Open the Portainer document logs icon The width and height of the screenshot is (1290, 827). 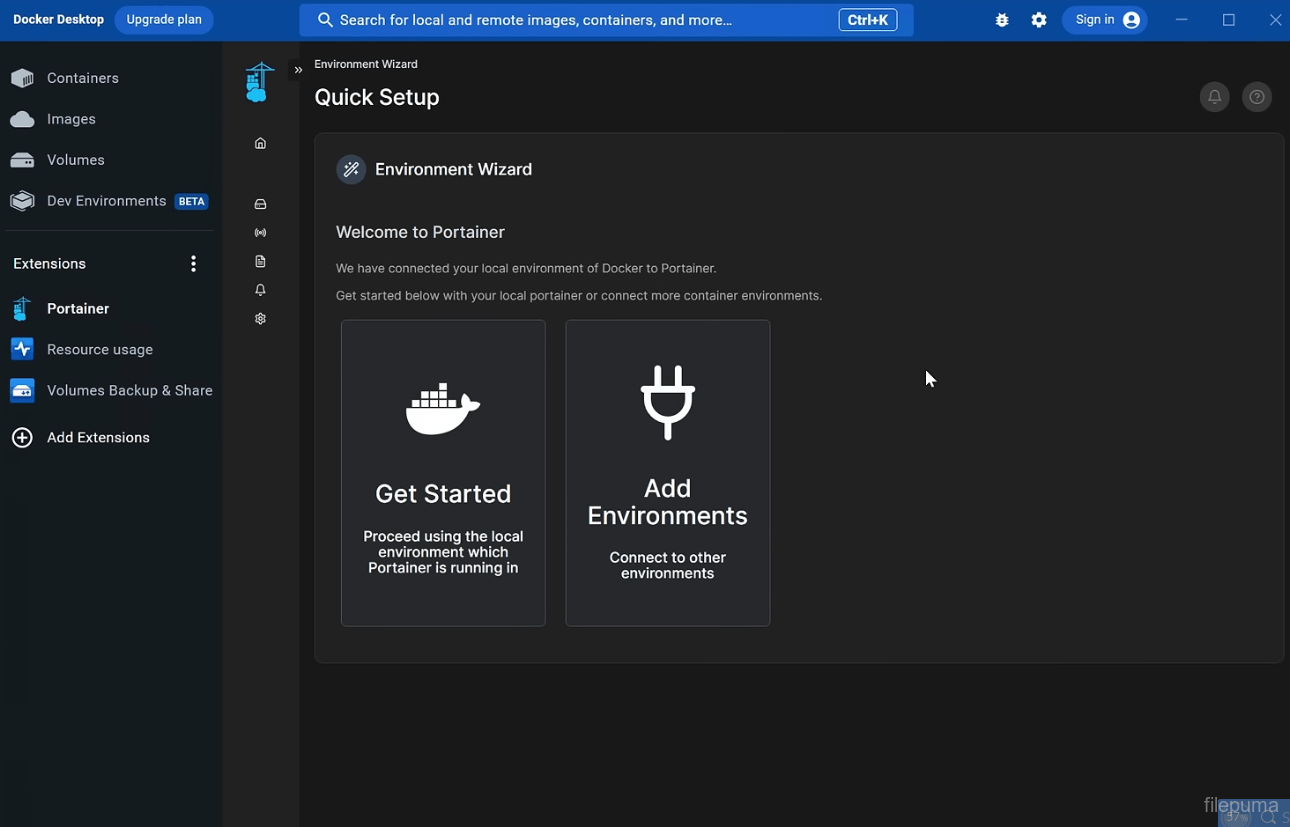coord(260,262)
